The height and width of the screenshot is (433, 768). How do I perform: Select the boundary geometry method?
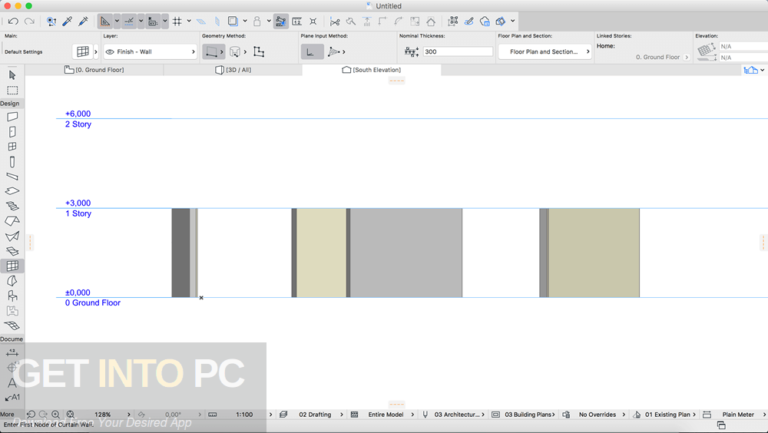[x=212, y=51]
